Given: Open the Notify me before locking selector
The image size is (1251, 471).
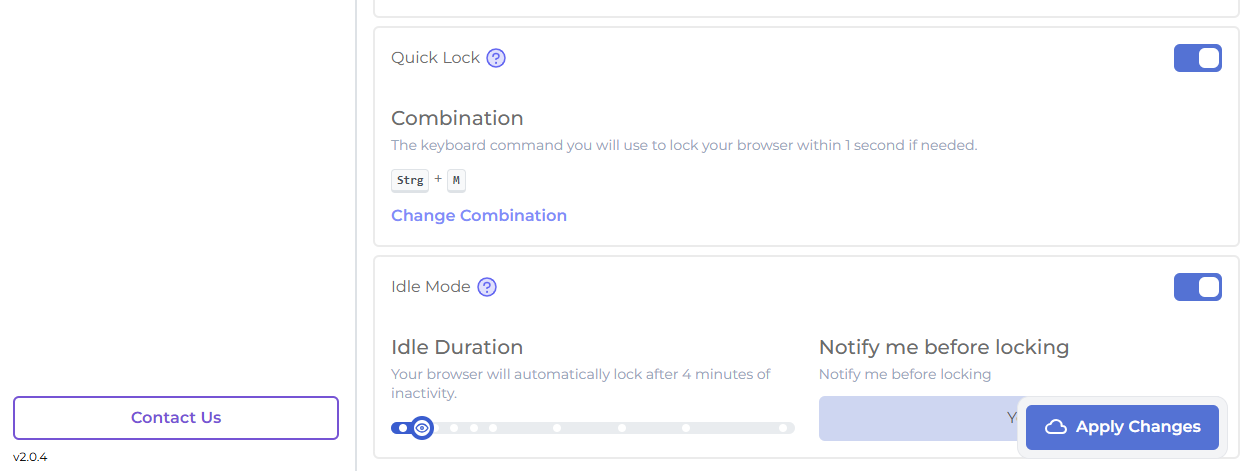Looking at the screenshot, I should point(917,418).
